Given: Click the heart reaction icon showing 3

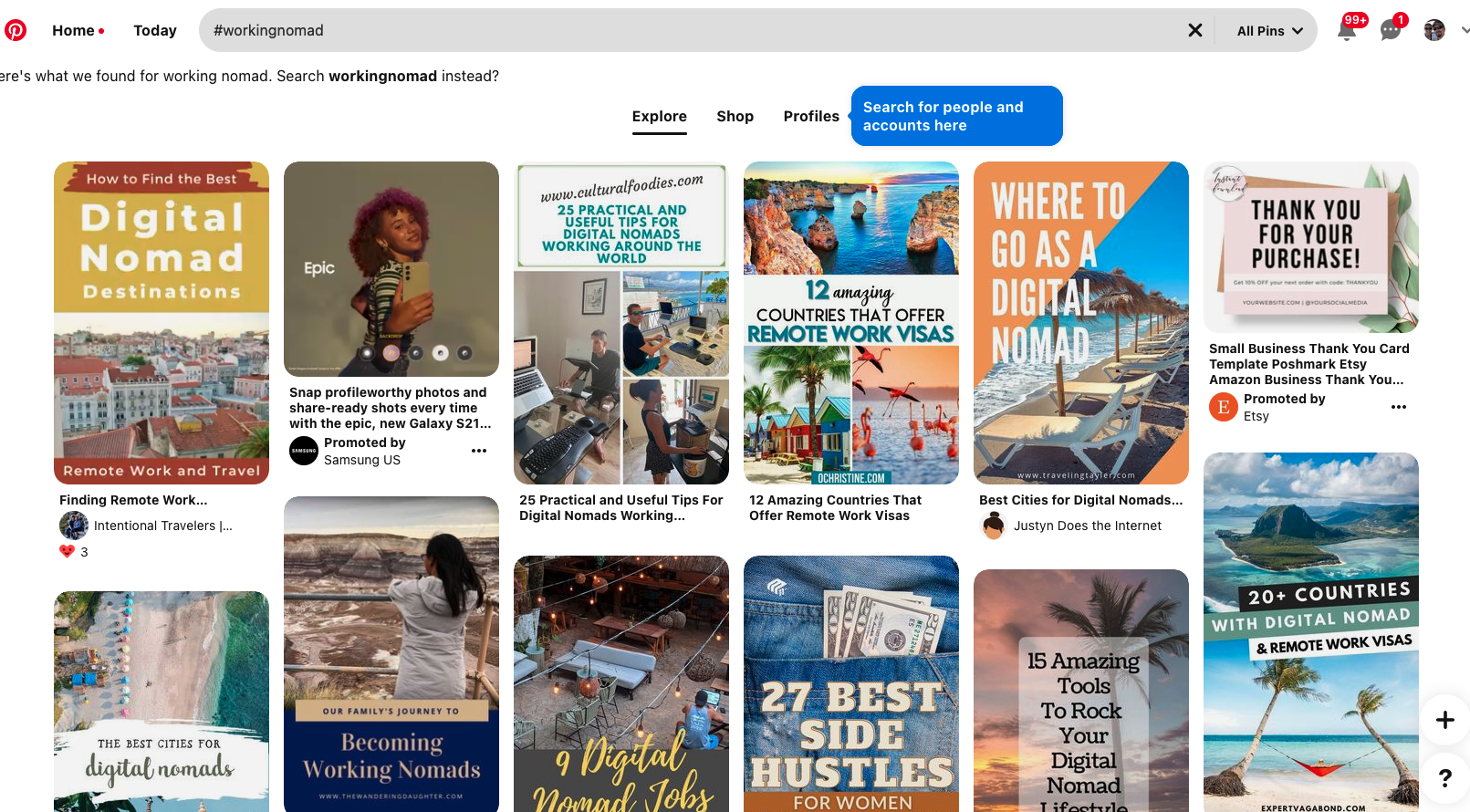Looking at the screenshot, I should (67, 551).
